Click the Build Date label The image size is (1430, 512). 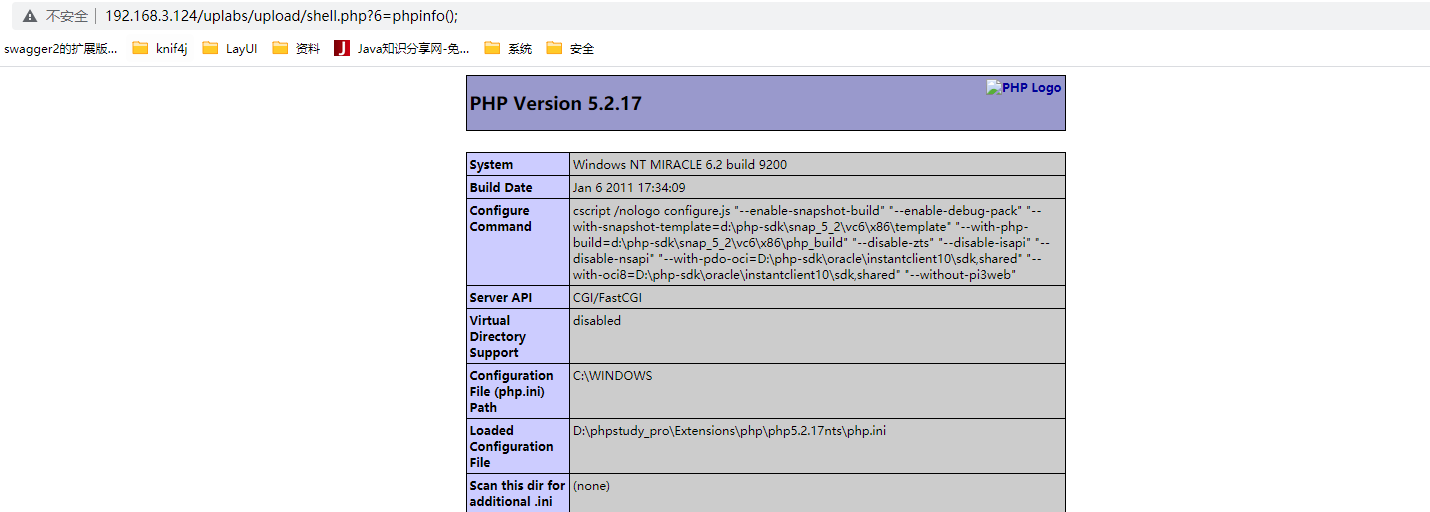[x=501, y=187]
